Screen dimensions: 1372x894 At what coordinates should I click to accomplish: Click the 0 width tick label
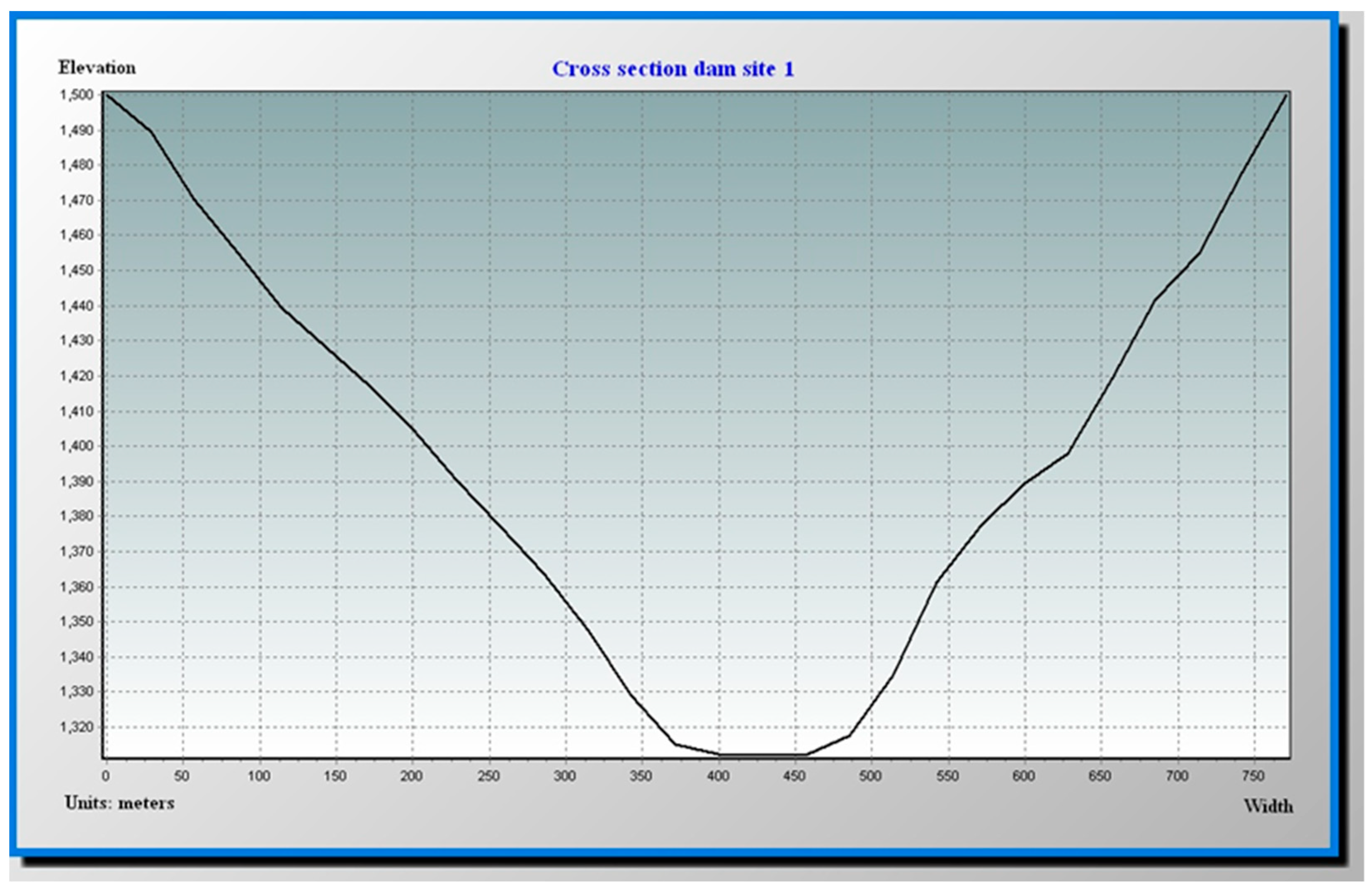point(105,776)
